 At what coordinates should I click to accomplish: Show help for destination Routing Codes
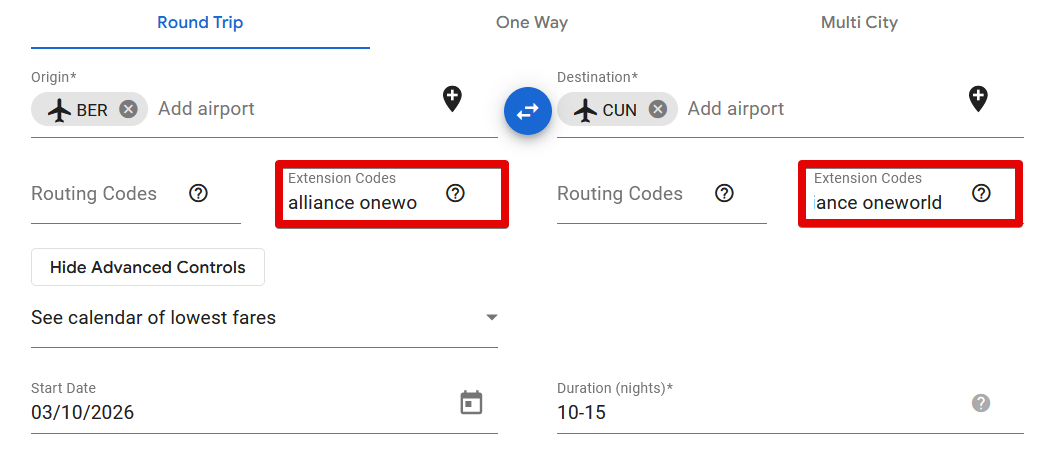point(724,194)
